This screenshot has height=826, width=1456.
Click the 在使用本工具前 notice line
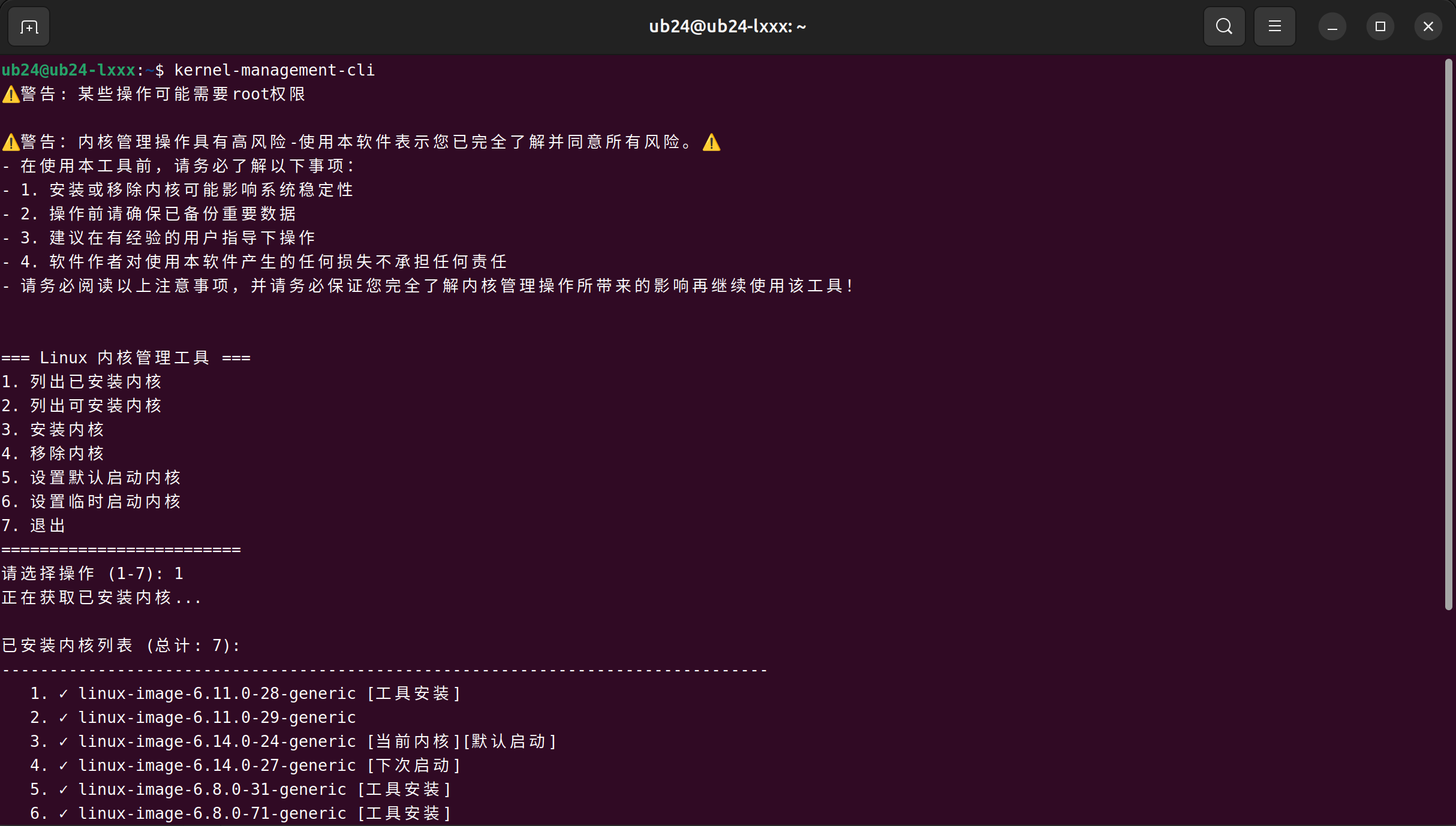[179, 166]
